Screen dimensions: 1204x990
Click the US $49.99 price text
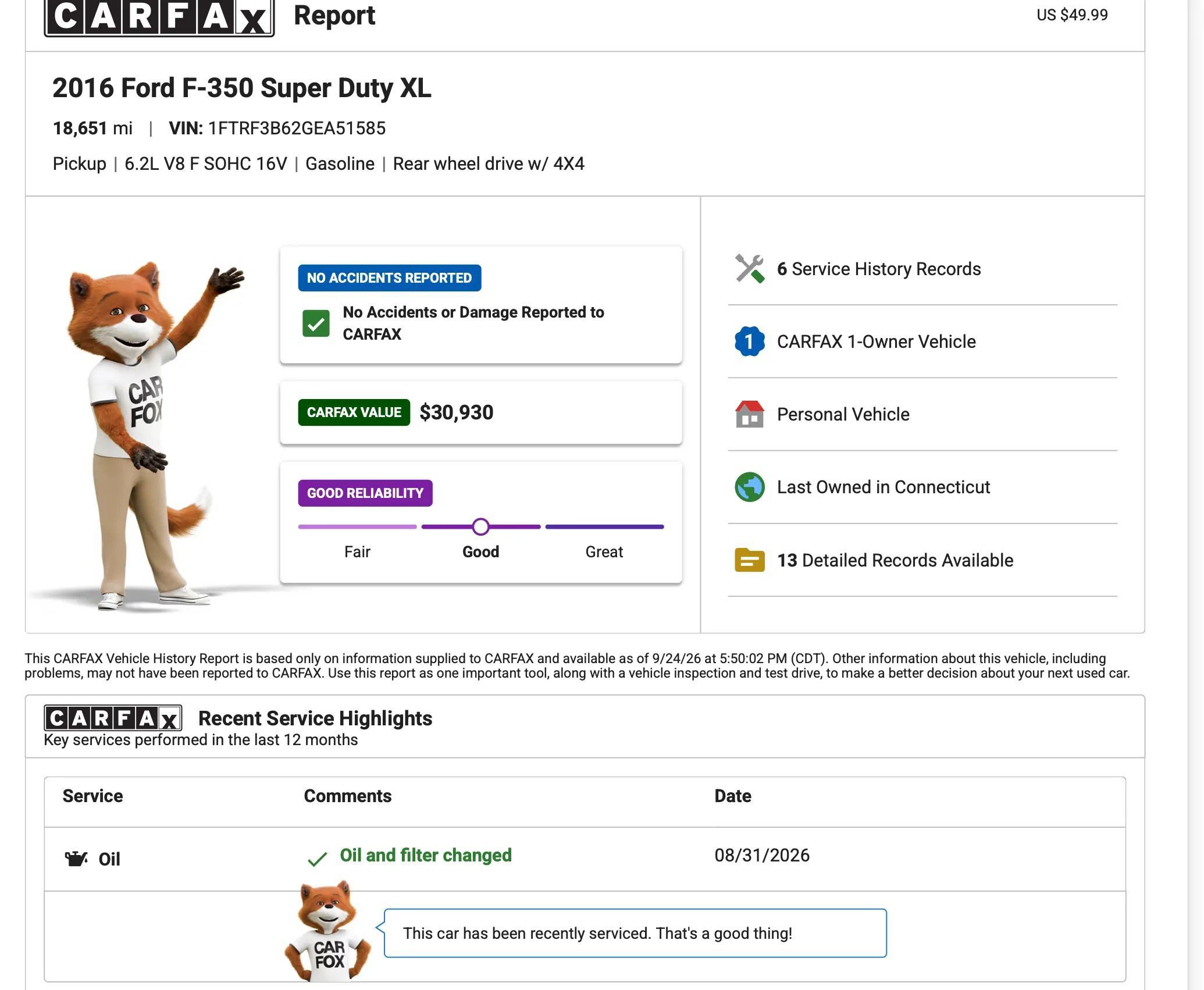pos(1072,15)
